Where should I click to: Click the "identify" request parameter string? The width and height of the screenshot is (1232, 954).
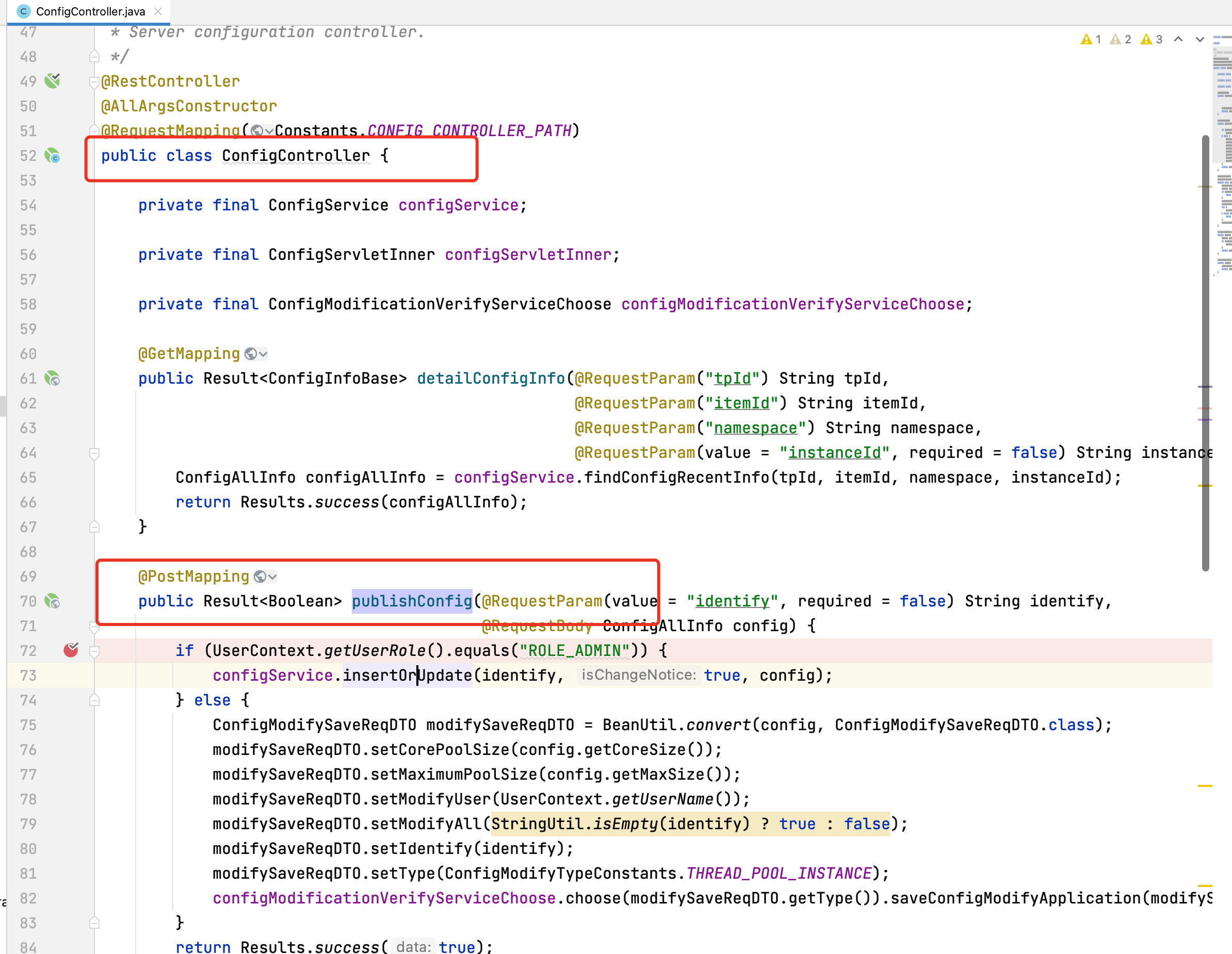(x=732, y=601)
